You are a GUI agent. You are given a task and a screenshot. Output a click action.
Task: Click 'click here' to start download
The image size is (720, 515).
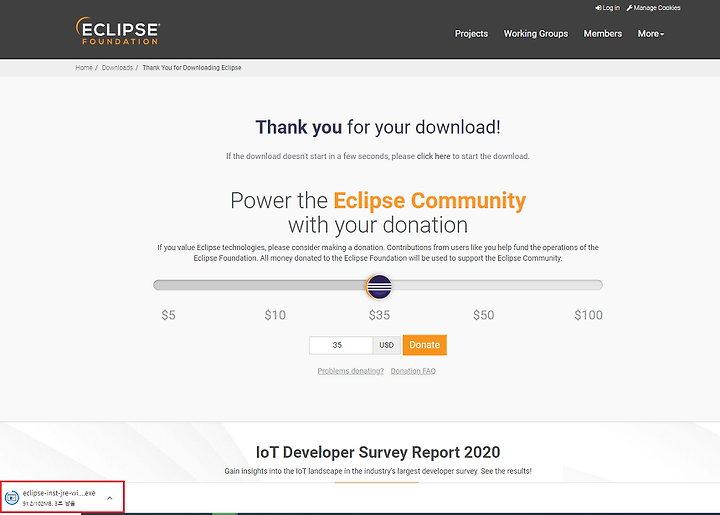[x=433, y=156]
